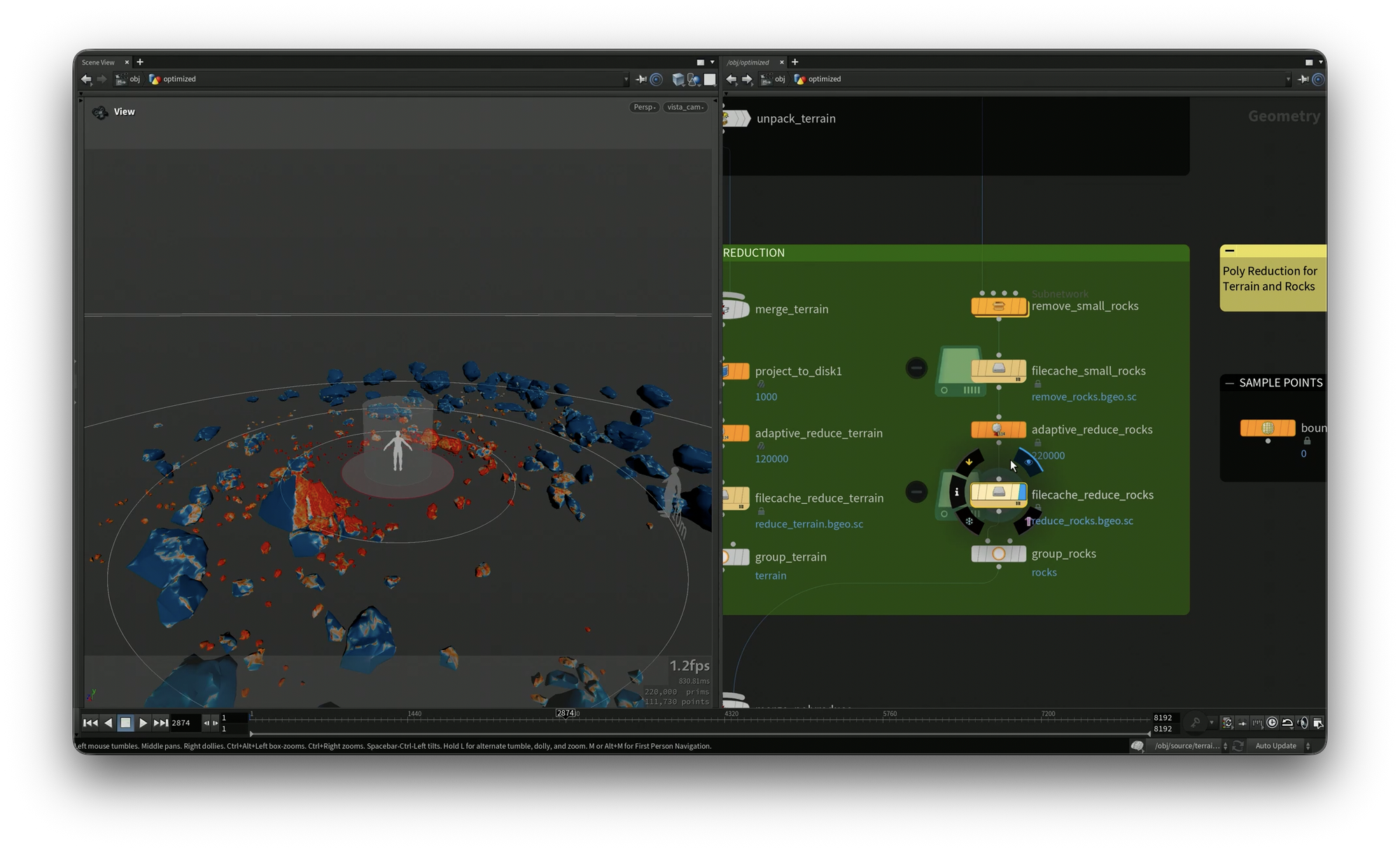Jump to first frame in playbar
Image resolution: width=1400 pixels, height=851 pixels.
pos(90,723)
